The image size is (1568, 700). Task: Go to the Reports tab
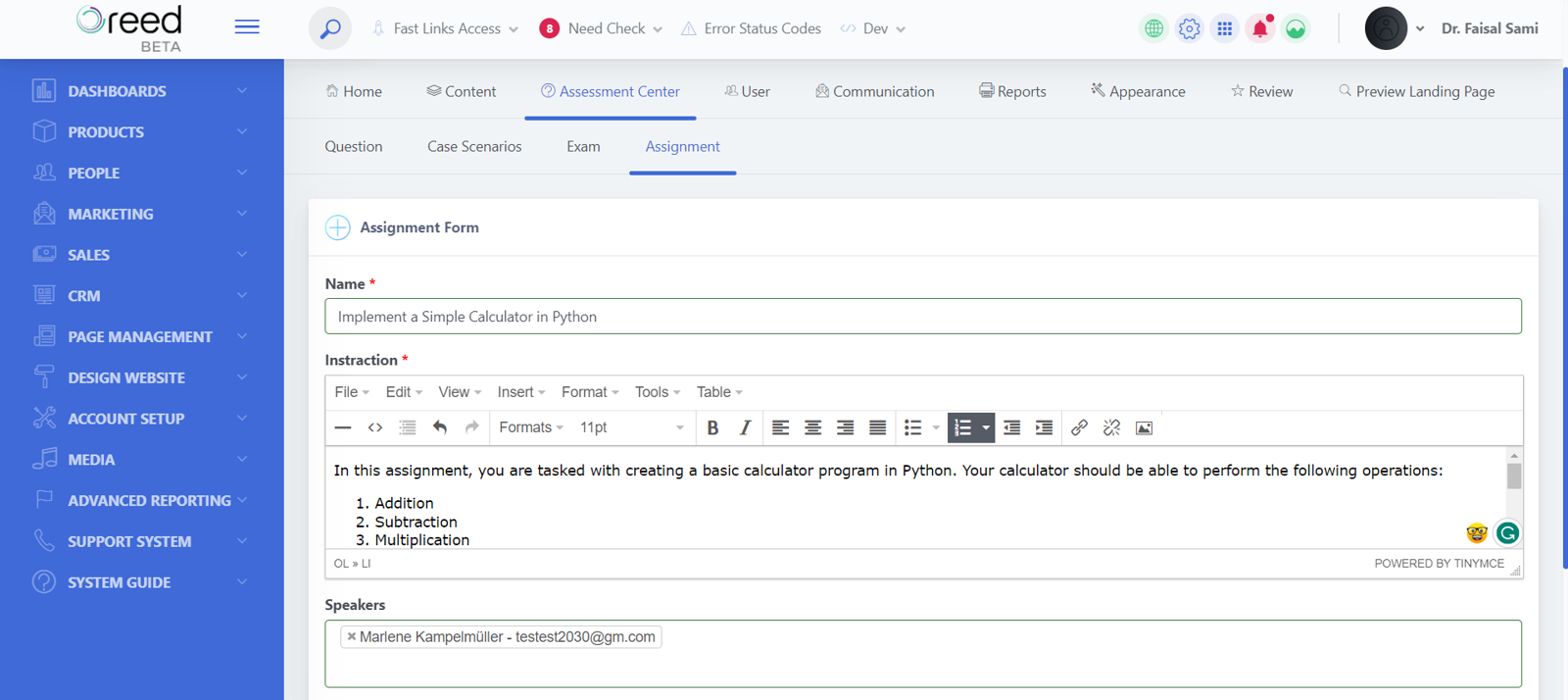1012,91
